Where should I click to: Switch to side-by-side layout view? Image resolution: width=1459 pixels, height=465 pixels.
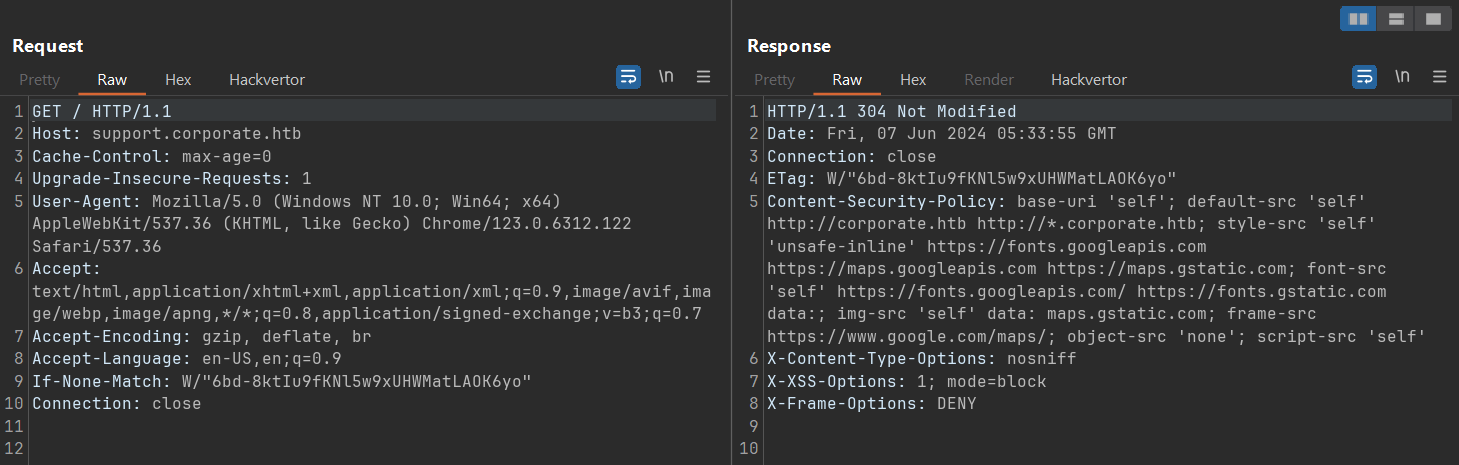[x=1358, y=19]
